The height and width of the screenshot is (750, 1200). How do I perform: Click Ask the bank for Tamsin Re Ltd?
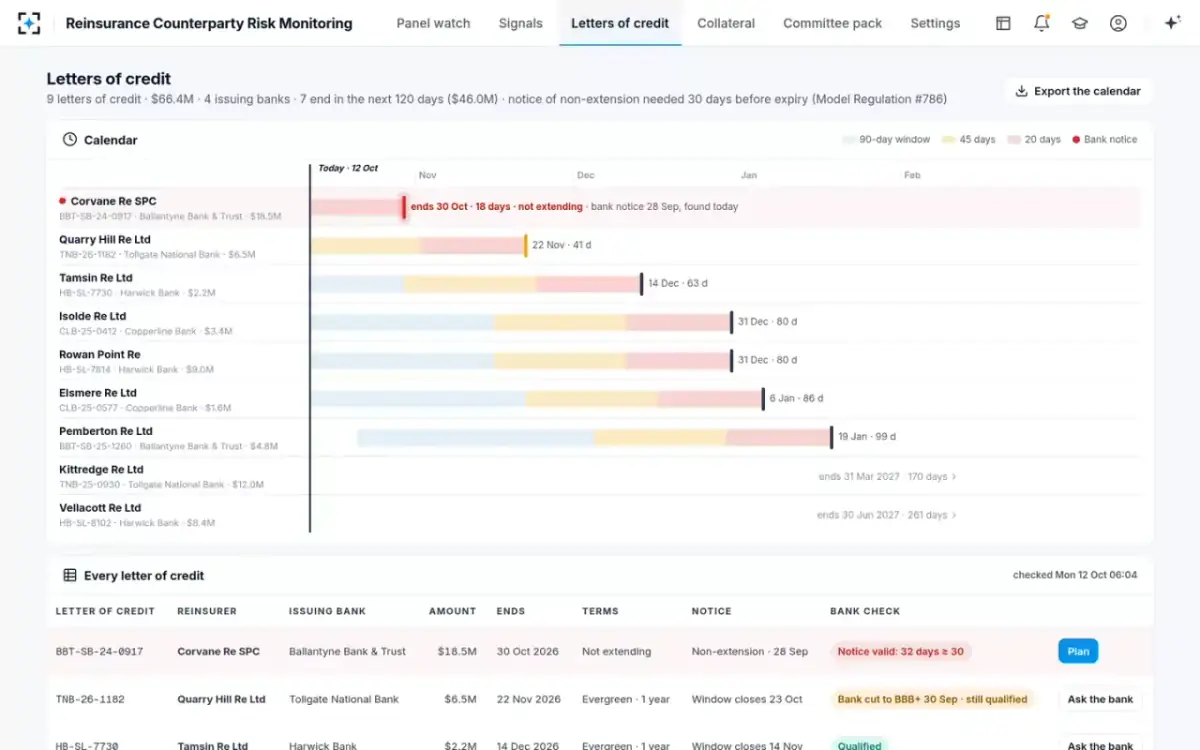tap(1100, 745)
